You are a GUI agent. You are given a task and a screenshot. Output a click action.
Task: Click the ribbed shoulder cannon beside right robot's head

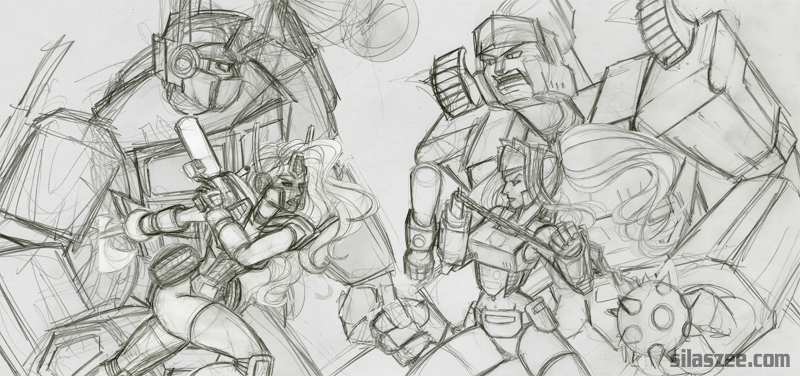(x=453, y=82)
